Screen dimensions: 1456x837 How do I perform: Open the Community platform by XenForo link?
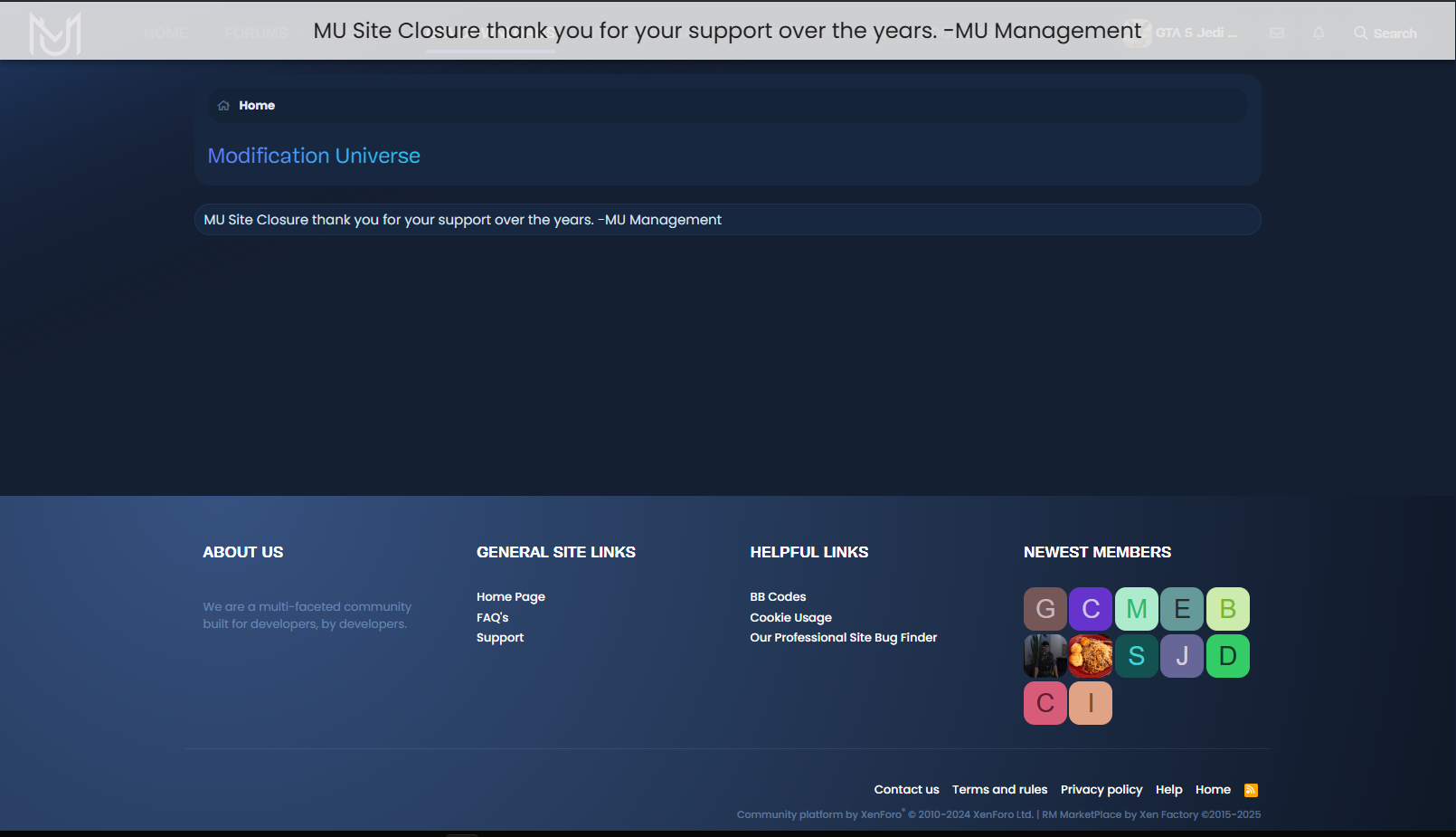point(885,814)
